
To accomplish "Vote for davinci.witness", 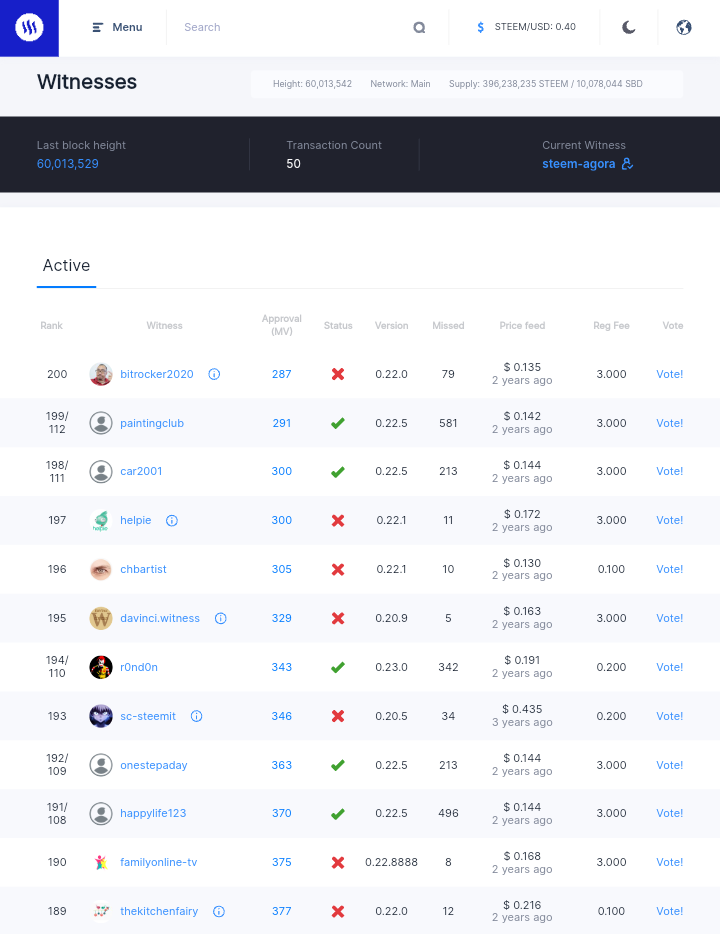I will pos(669,618).
